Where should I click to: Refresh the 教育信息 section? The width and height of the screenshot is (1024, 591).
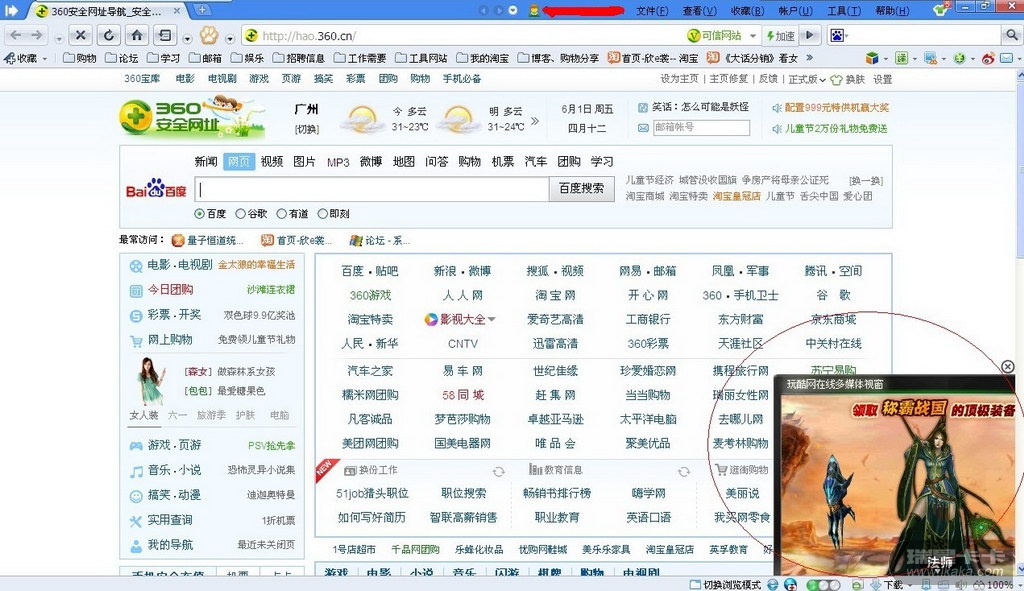point(684,471)
